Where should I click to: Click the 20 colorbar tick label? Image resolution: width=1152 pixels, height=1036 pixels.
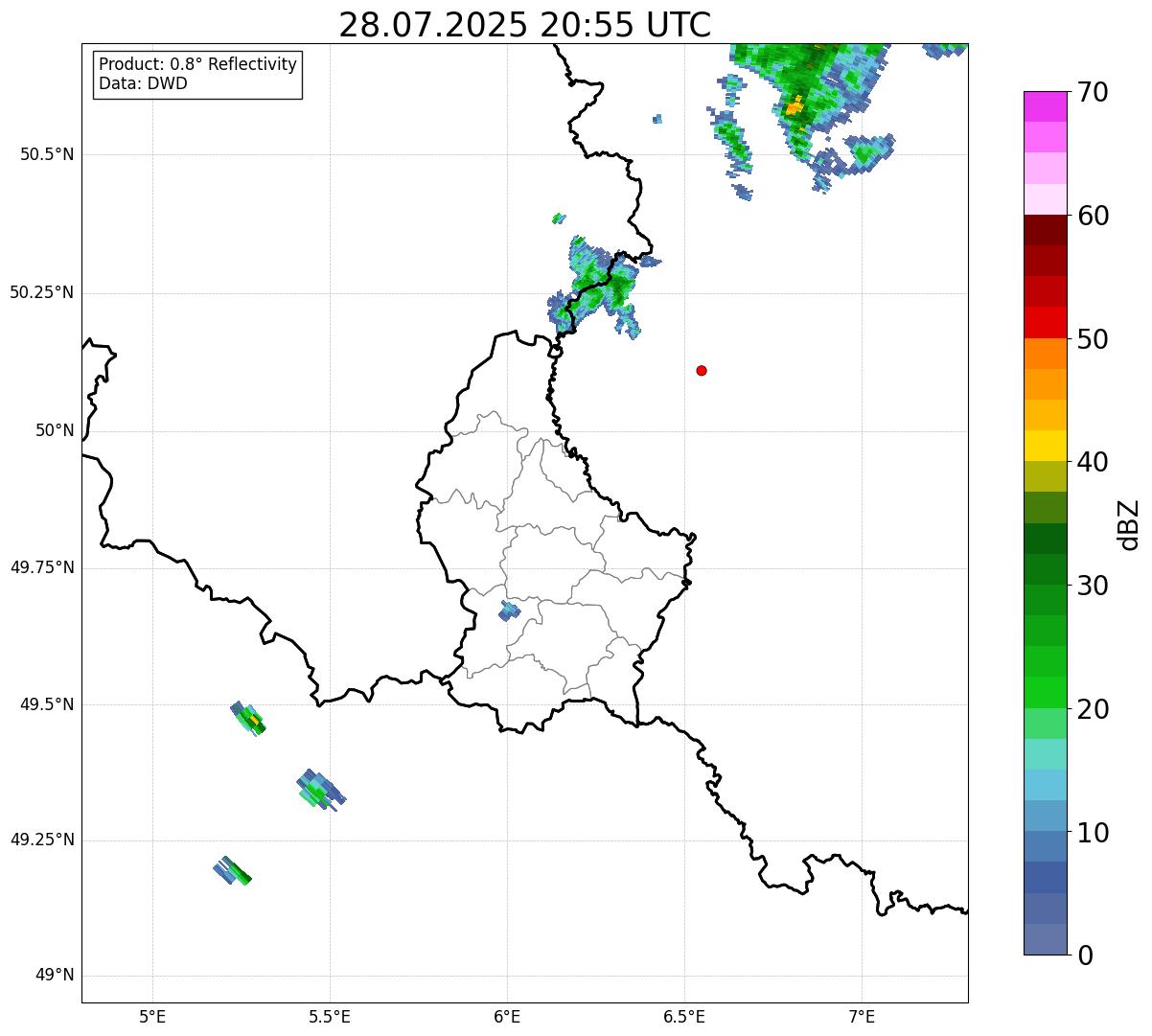point(1093,709)
